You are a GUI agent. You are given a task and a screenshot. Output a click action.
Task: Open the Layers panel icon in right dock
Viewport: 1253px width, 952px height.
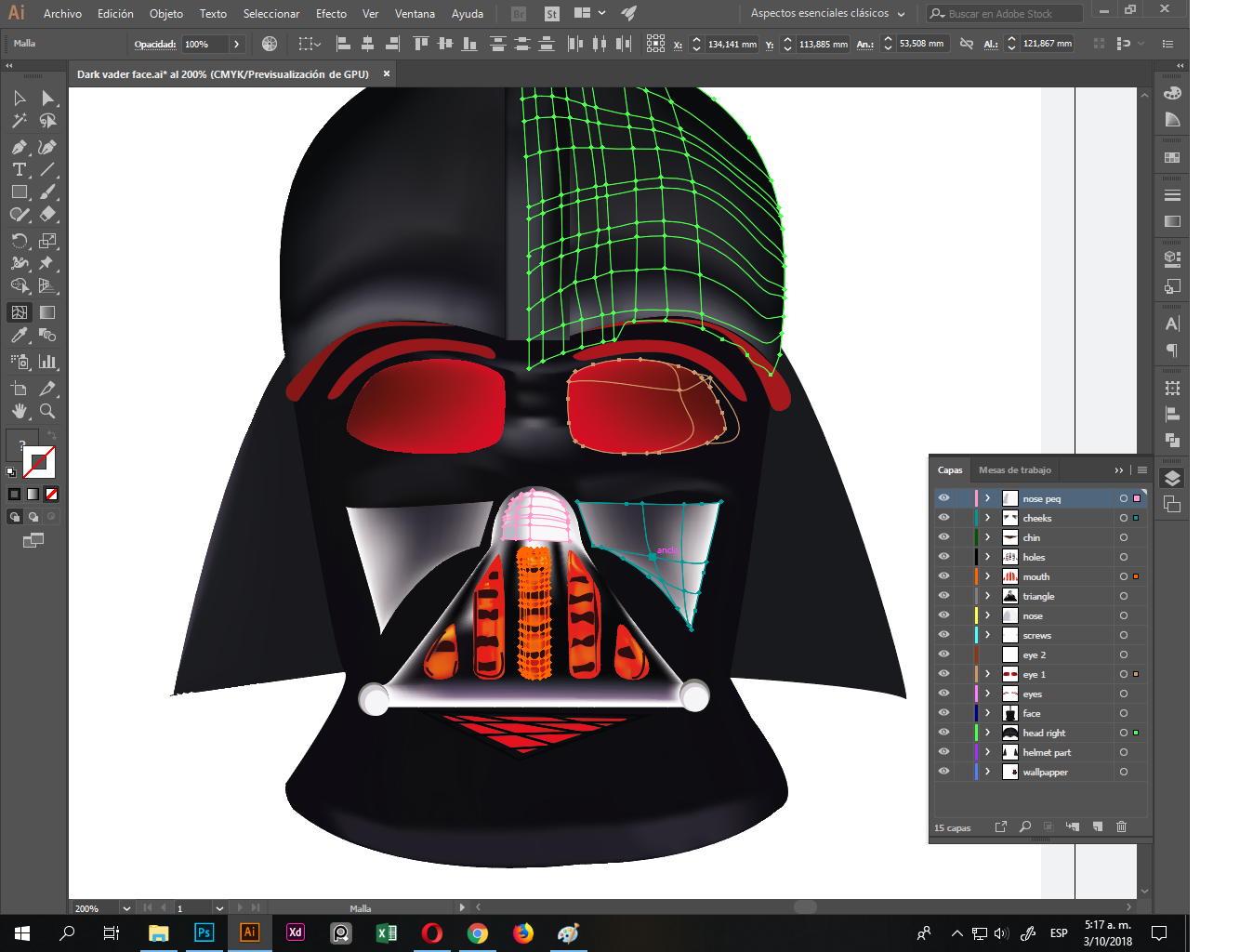coord(1172,478)
